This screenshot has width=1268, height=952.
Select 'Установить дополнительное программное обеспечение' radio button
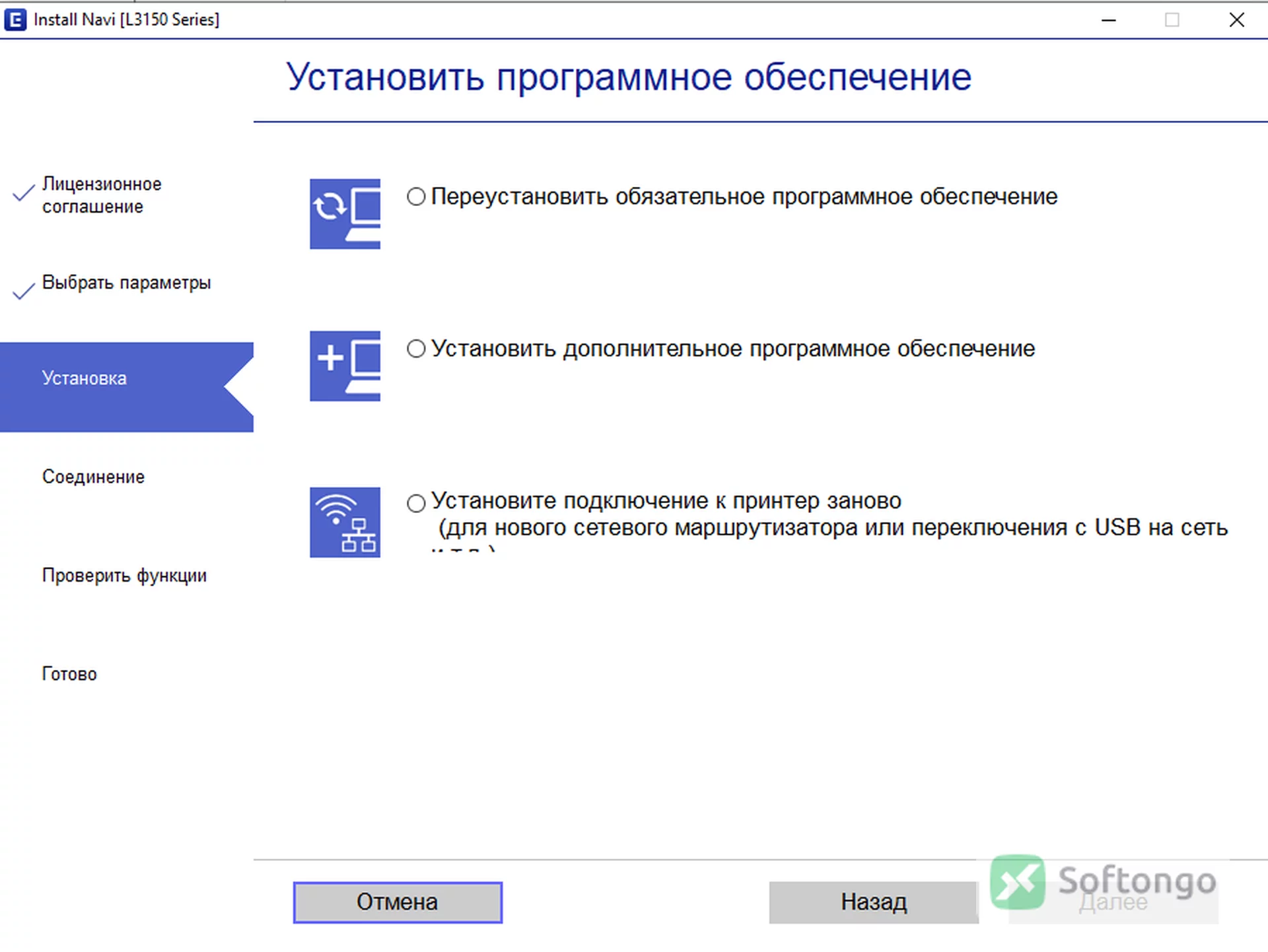click(x=416, y=349)
